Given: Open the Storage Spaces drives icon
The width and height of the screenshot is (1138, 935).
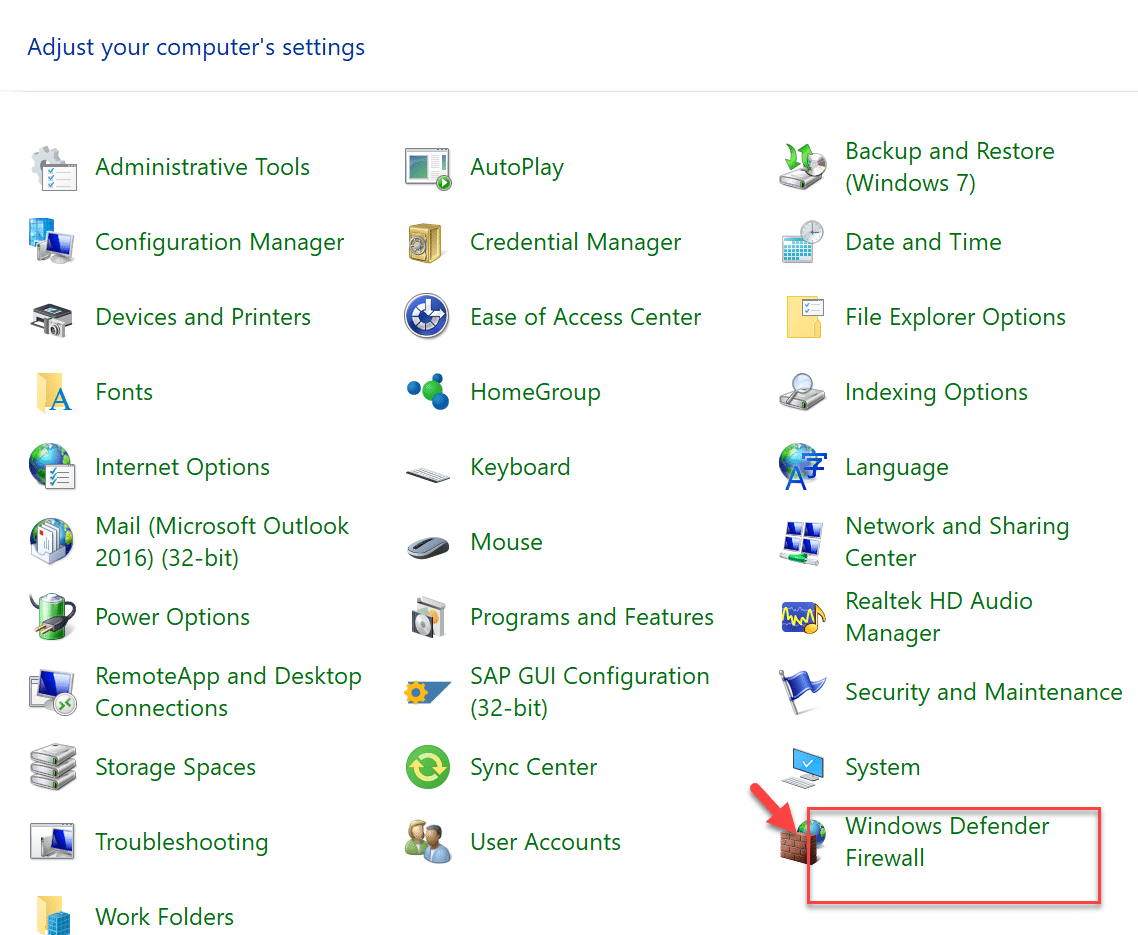Looking at the screenshot, I should [53, 768].
